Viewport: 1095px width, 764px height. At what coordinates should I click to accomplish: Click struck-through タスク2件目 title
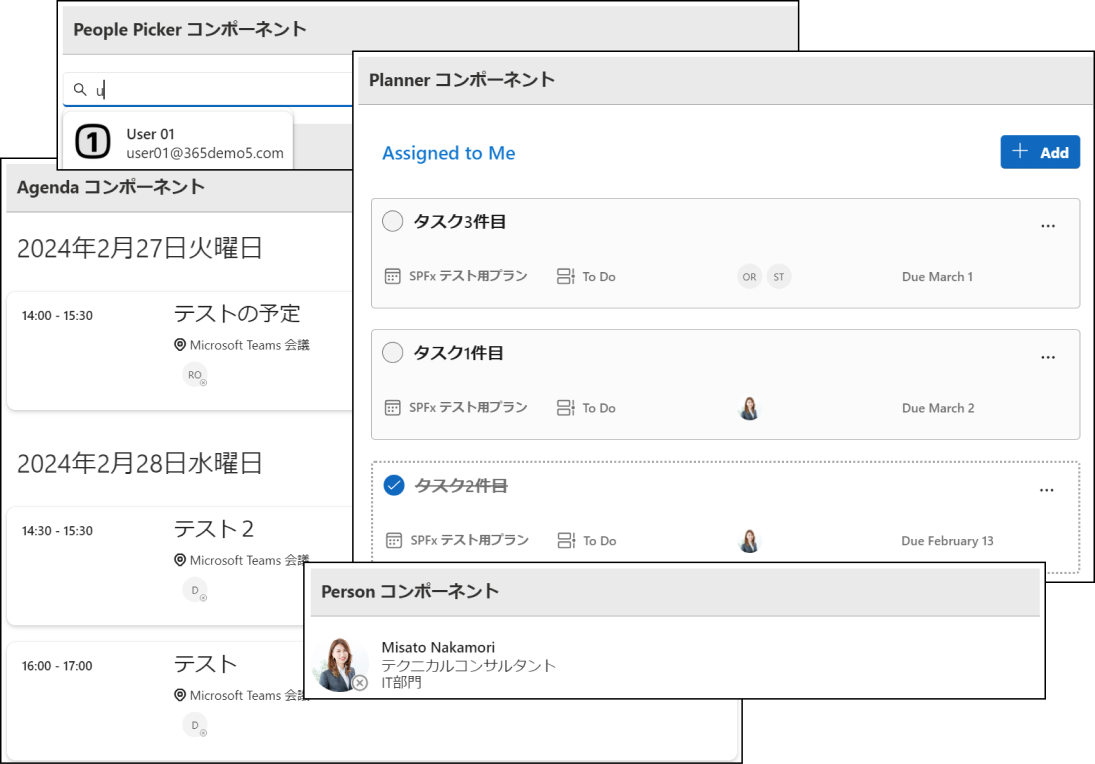pos(461,485)
